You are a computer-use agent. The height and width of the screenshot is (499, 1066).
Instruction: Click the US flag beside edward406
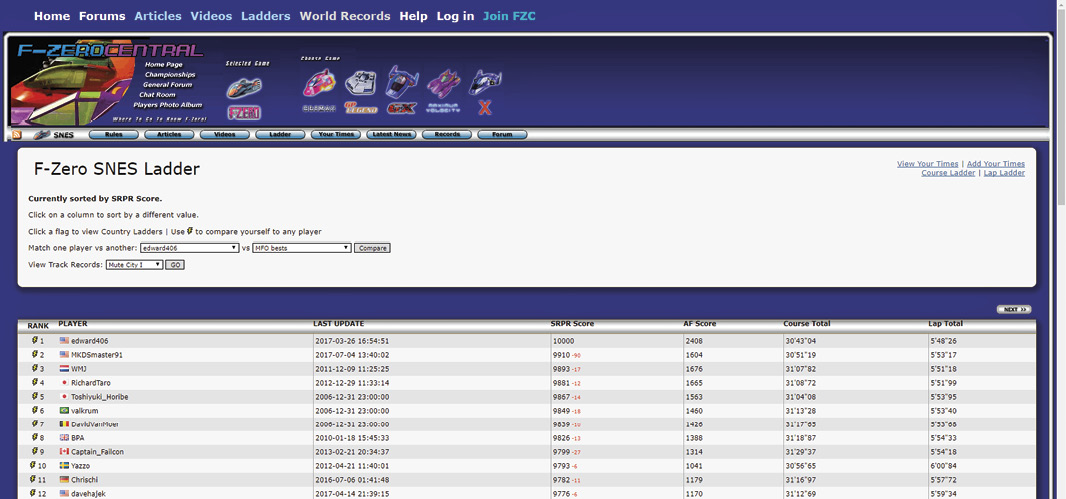(65, 341)
